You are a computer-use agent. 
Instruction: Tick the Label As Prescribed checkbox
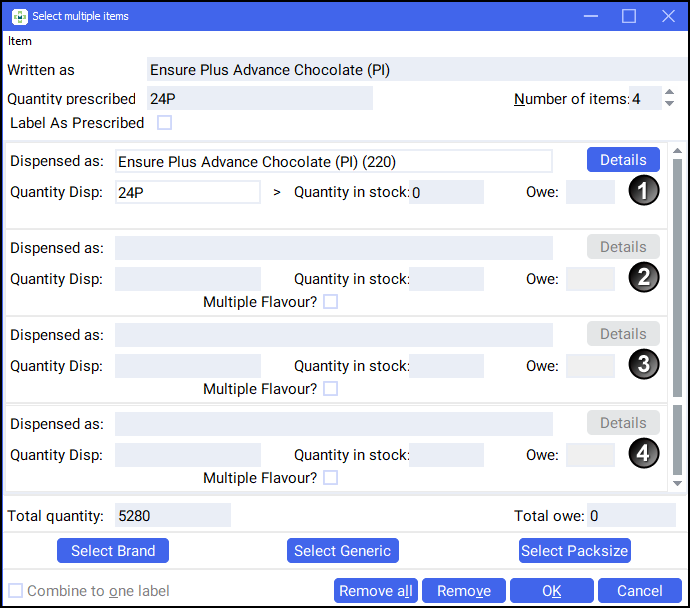(165, 123)
